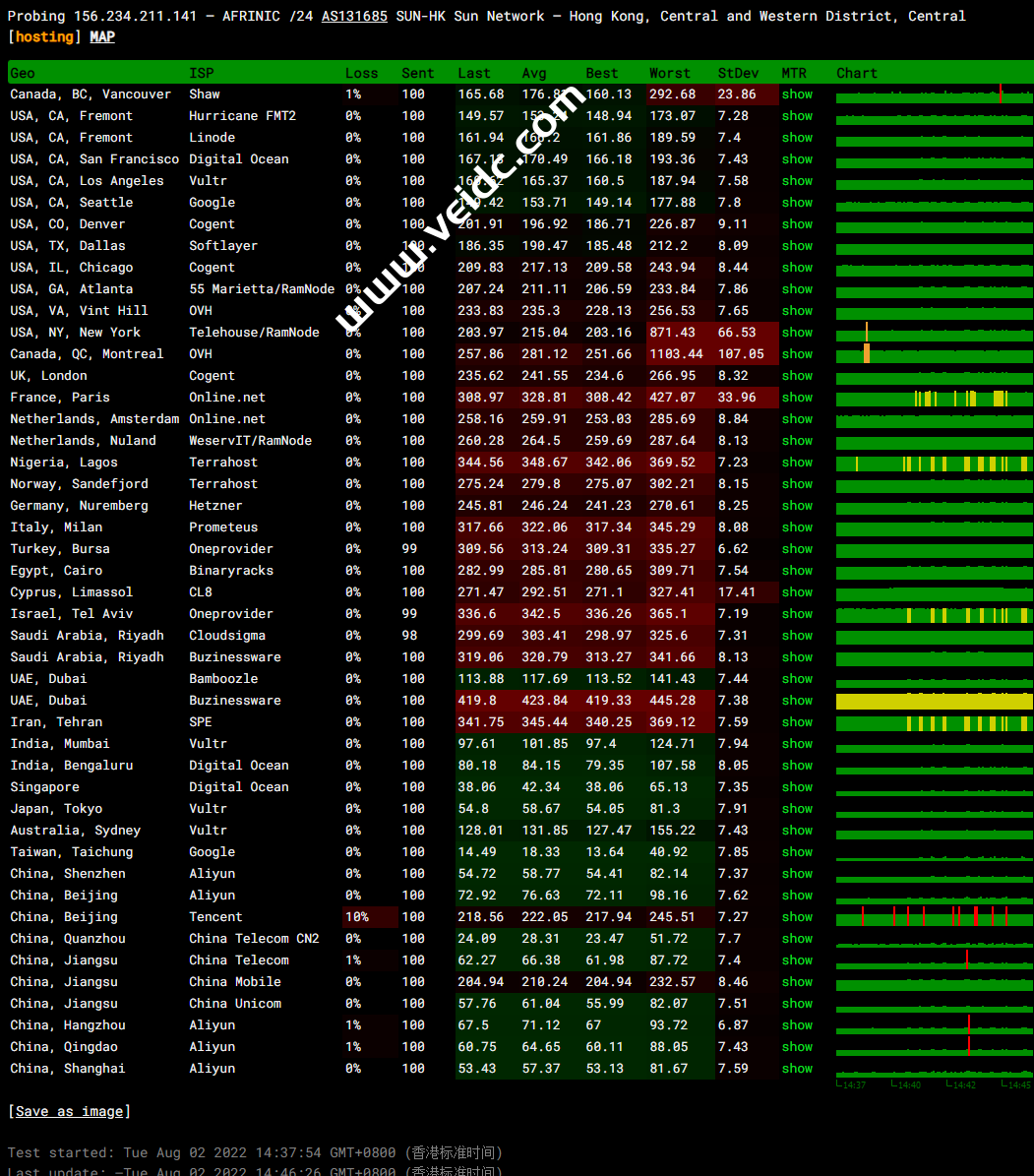Show MTR for Dallas Softlayer row

click(x=797, y=246)
